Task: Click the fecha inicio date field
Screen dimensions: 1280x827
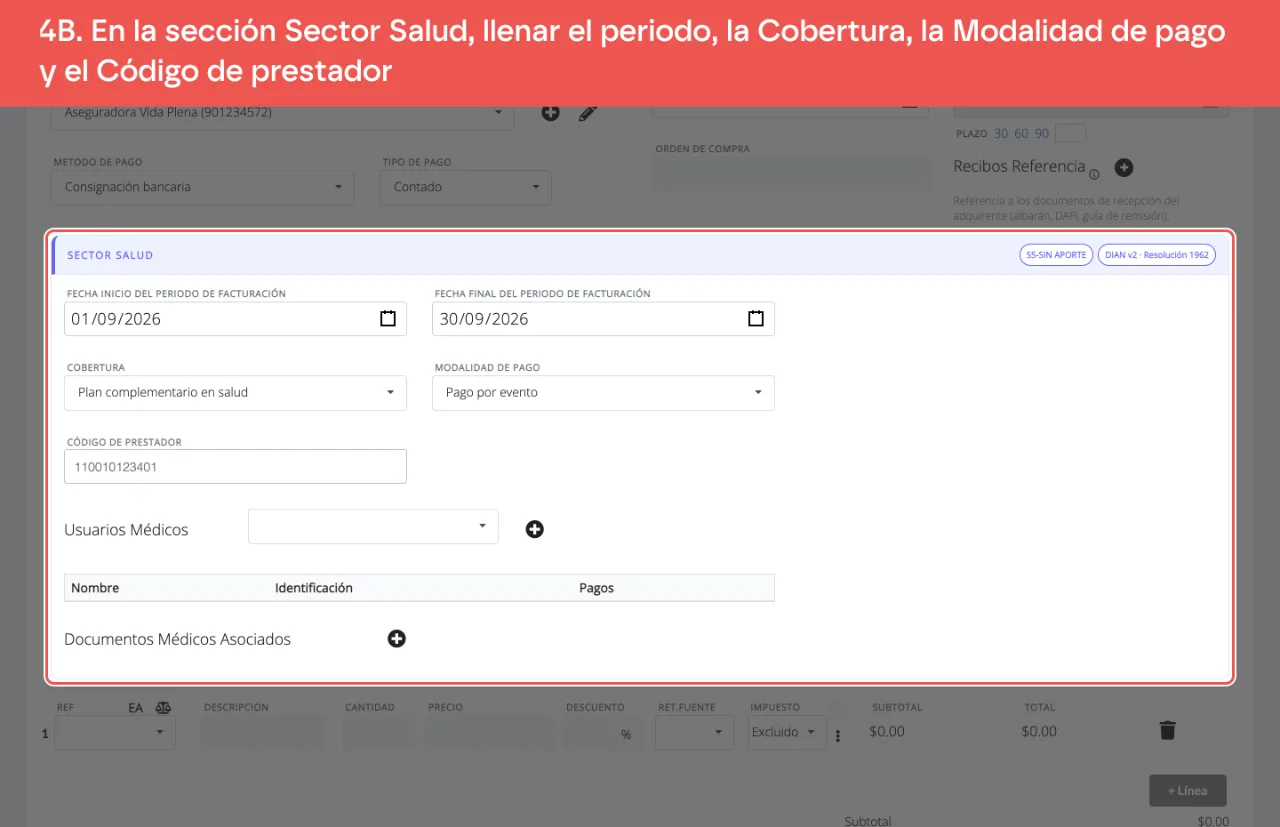Action: point(235,319)
